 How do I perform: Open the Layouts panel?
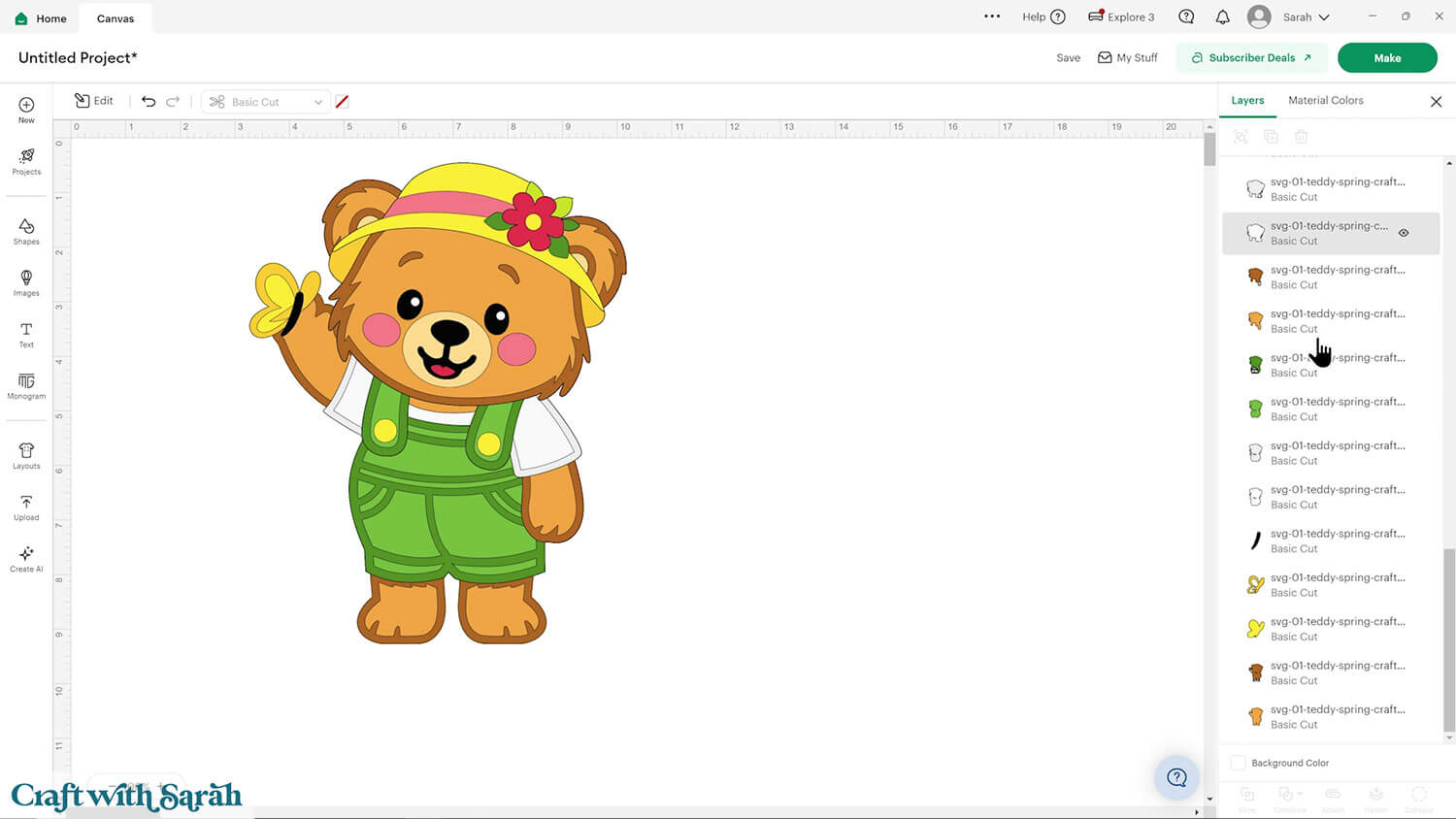tap(26, 455)
